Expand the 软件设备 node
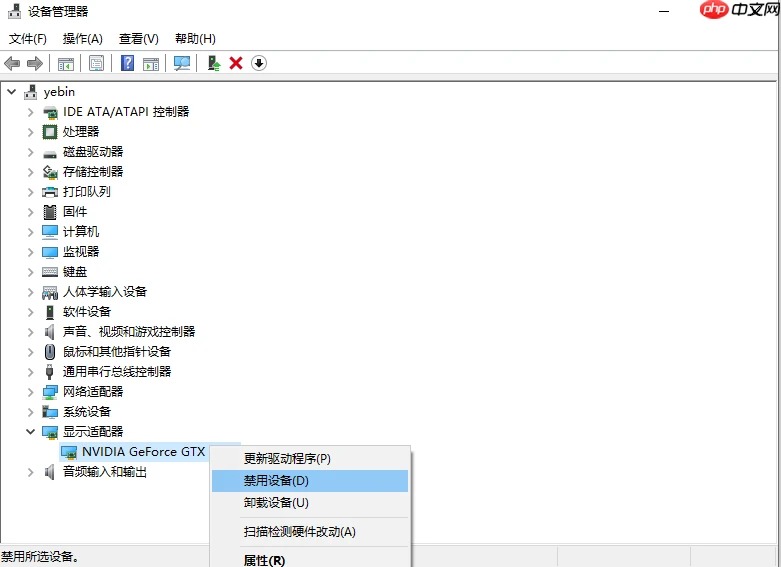The height and width of the screenshot is (567, 781). point(30,312)
